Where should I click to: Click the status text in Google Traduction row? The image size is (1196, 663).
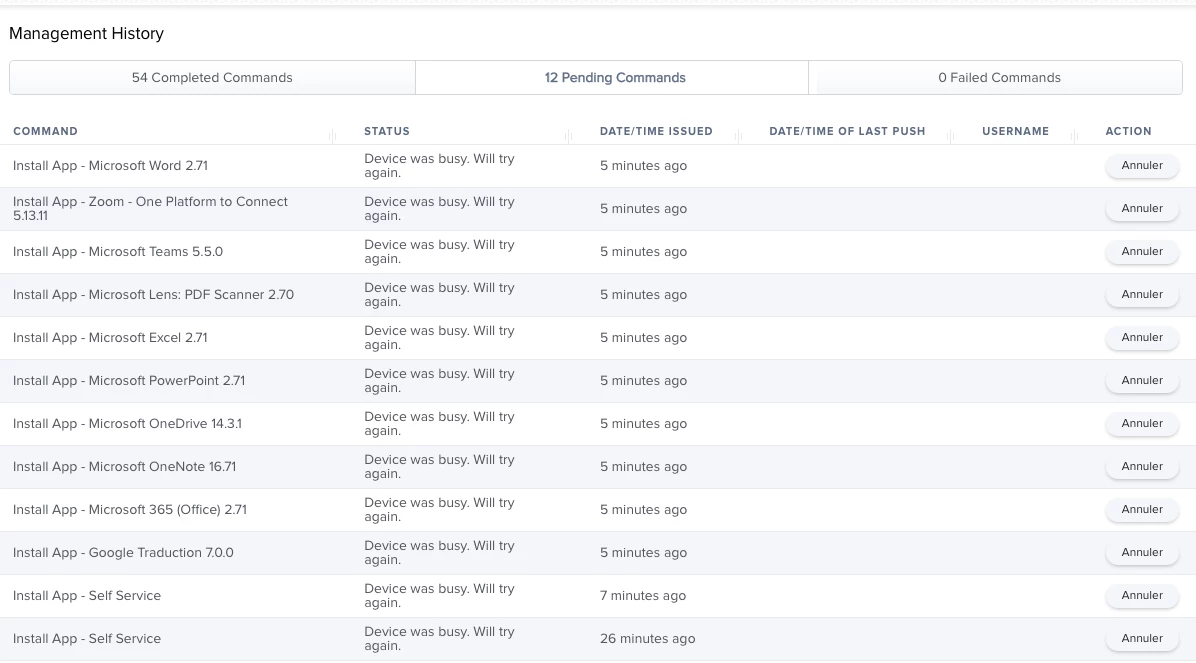[439, 552]
